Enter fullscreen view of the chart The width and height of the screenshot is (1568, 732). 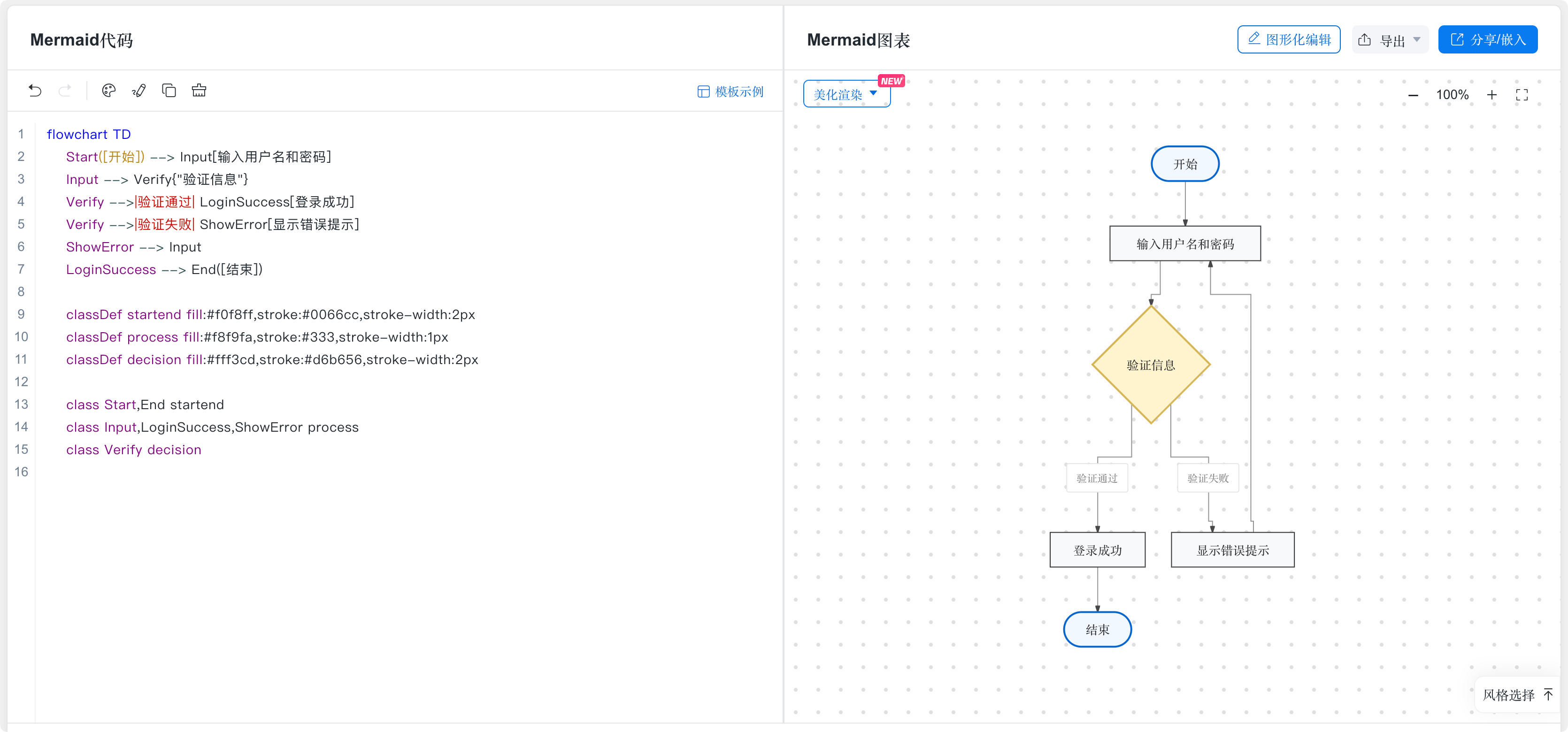point(1522,95)
